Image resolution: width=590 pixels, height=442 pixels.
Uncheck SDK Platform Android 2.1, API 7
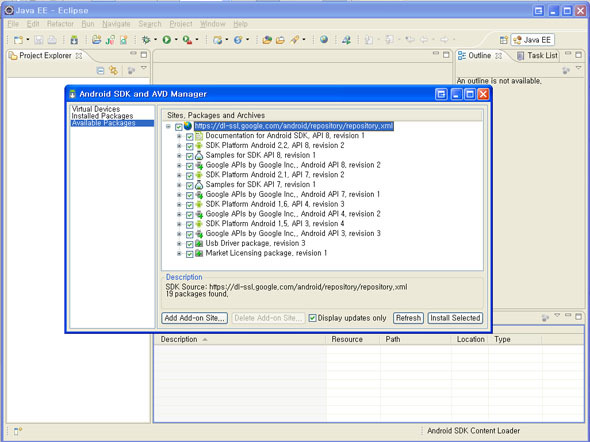[x=190, y=176]
